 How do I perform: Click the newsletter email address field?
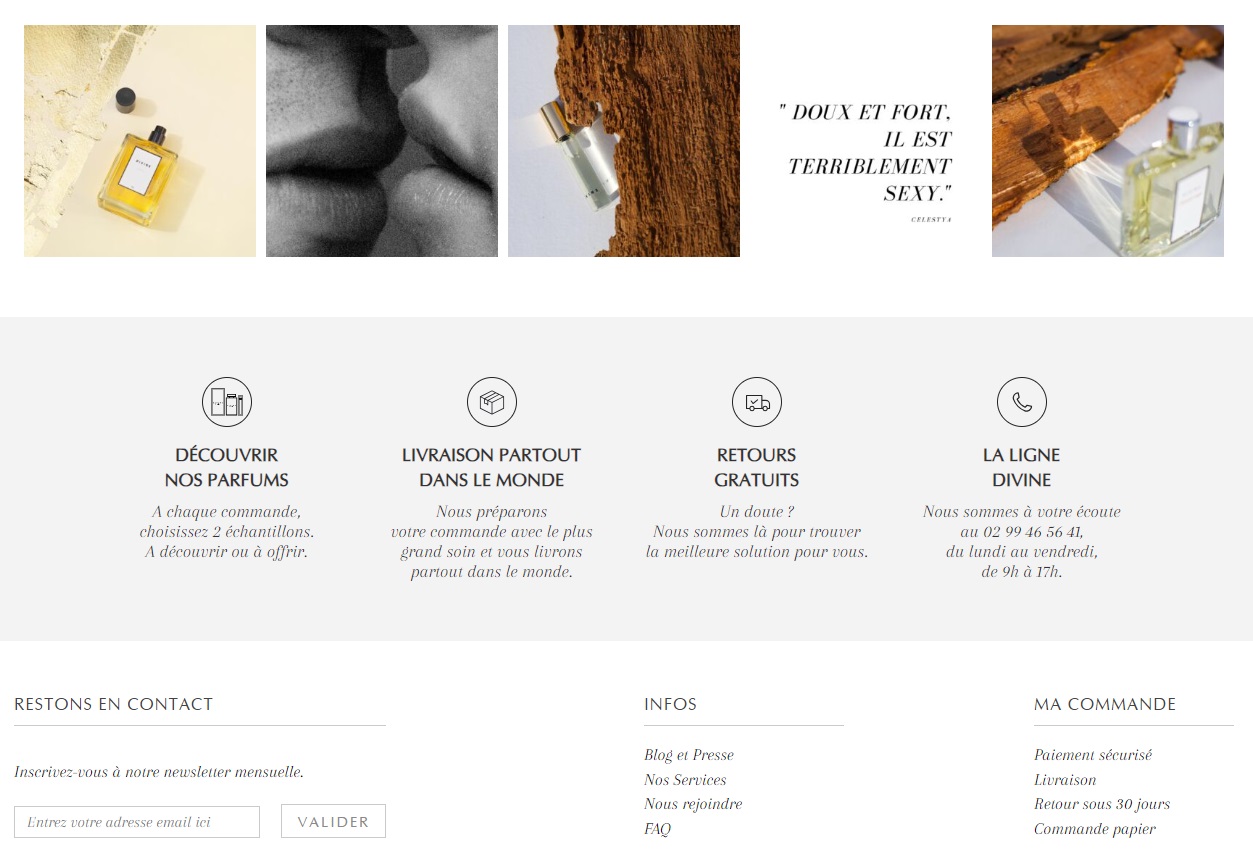pyautogui.click(x=137, y=822)
